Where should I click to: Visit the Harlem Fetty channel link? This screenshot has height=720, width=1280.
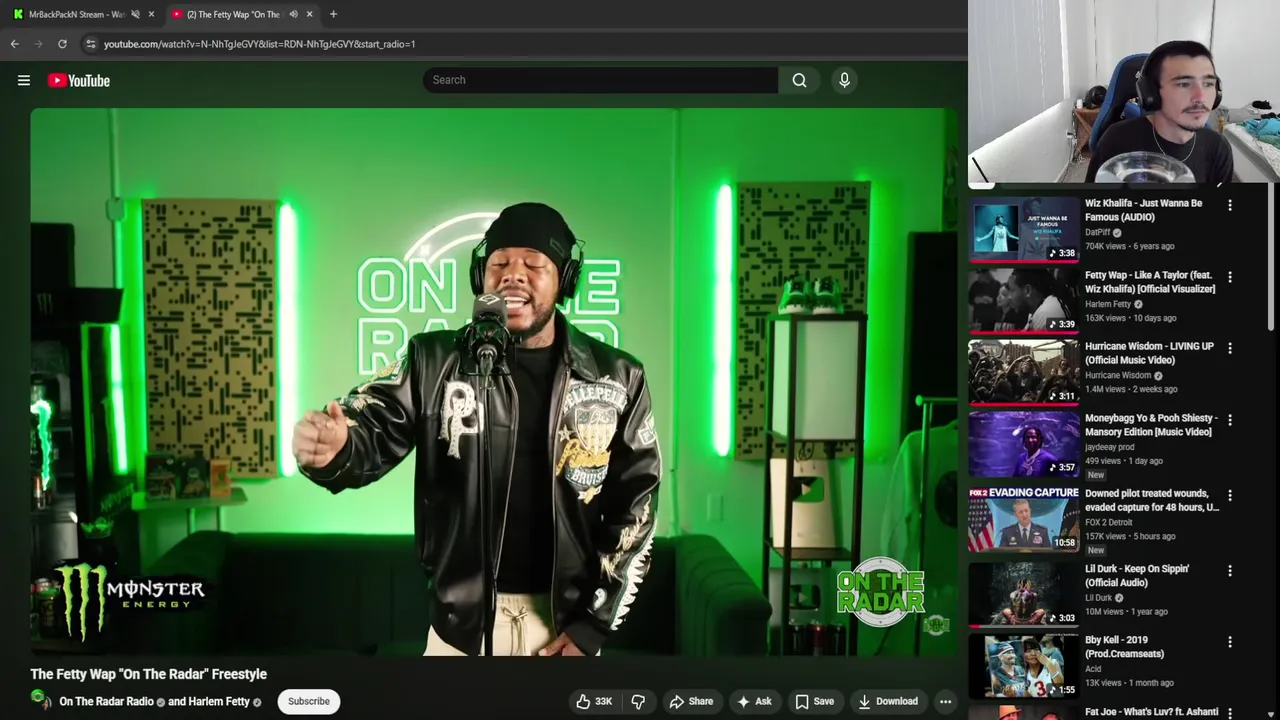219,701
